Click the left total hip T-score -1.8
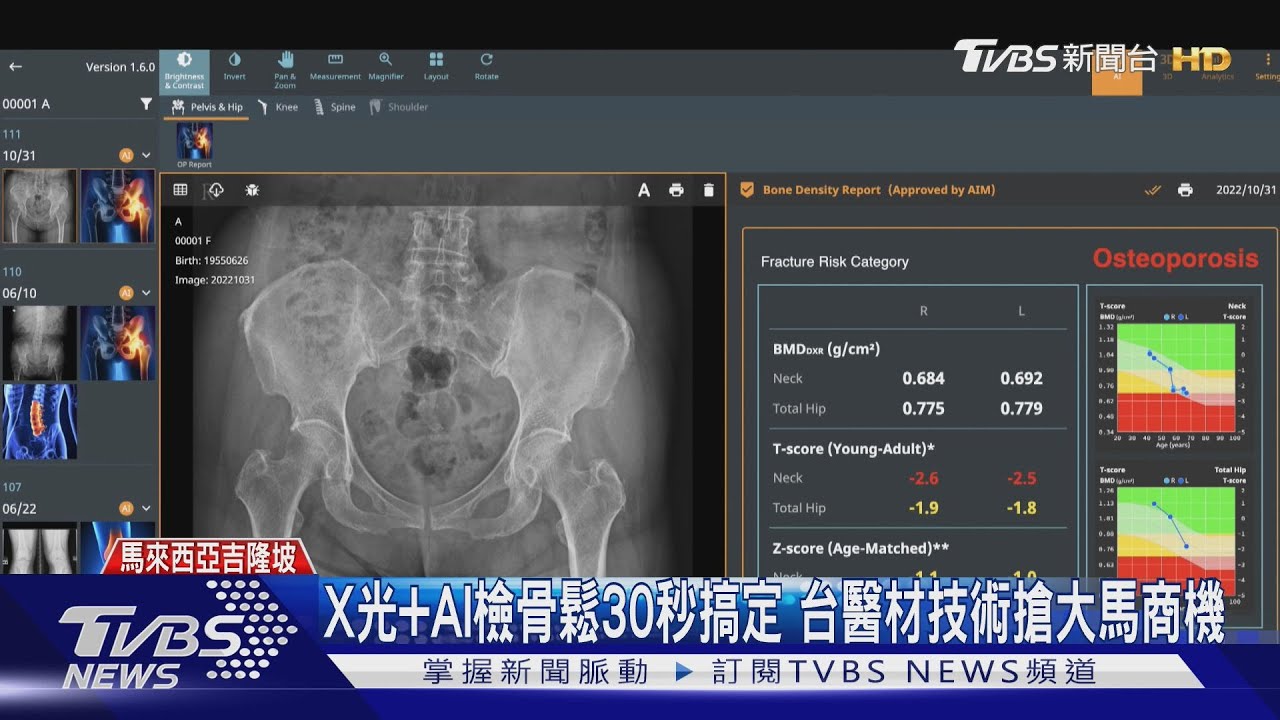The width and height of the screenshot is (1280, 720). (x=1021, y=508)
